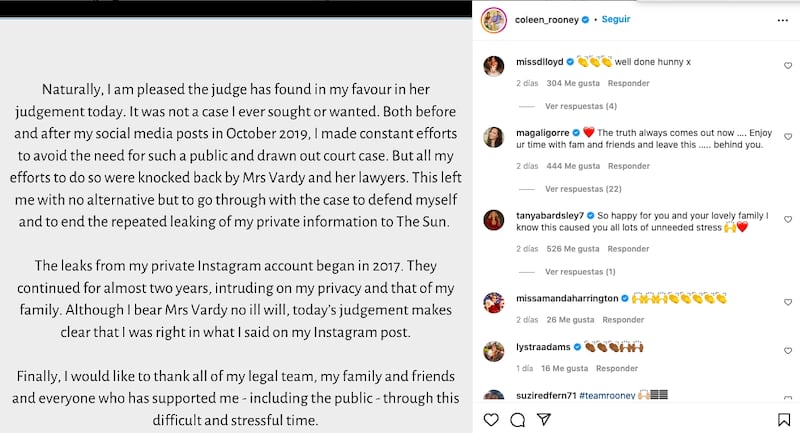
Task: Expand Ver respuestas (22) replies
Action: coord(583,189)
